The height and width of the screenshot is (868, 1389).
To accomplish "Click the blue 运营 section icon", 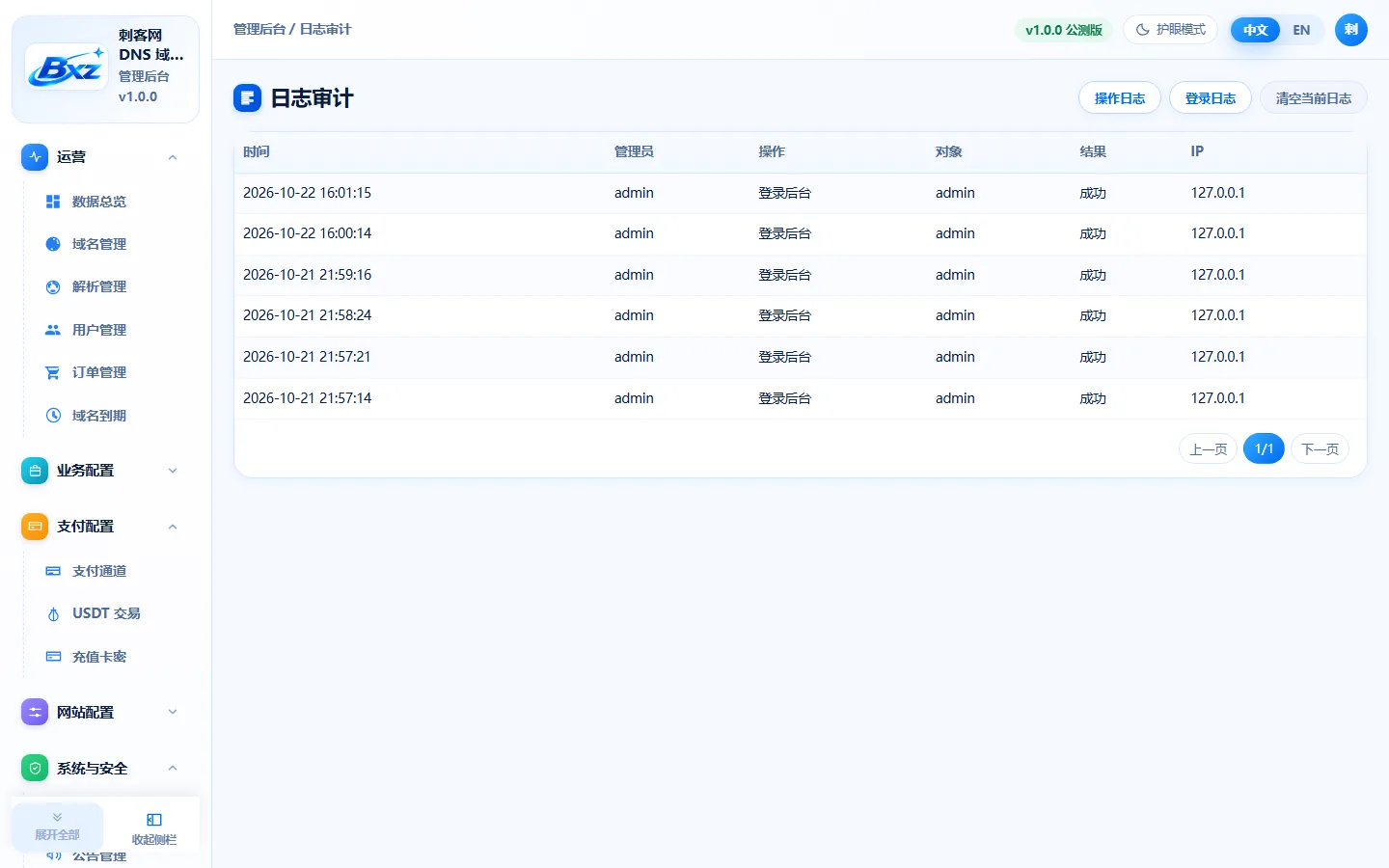I will coord(35,157).
